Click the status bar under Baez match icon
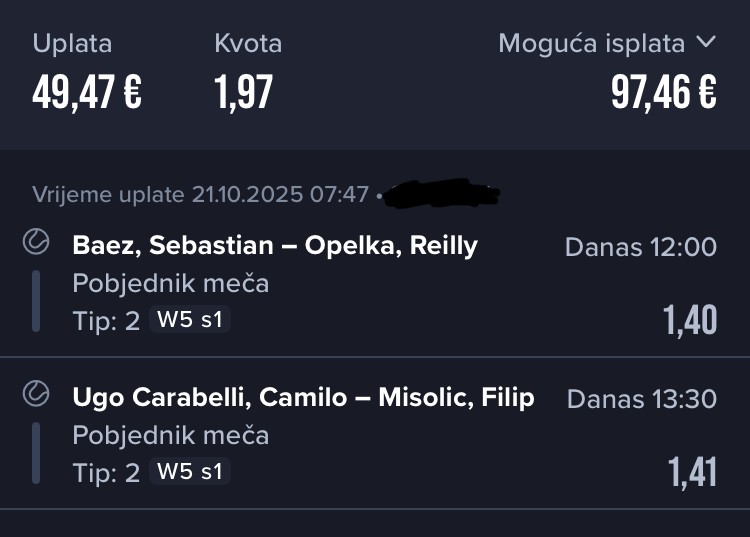 [35, 299]
